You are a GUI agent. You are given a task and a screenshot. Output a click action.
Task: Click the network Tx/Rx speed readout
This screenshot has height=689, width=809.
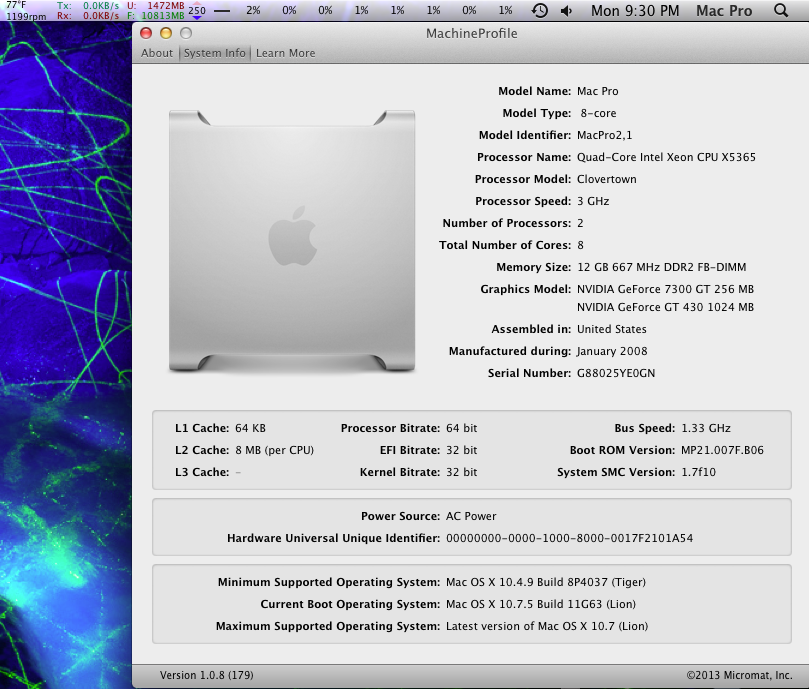(88, 11)
